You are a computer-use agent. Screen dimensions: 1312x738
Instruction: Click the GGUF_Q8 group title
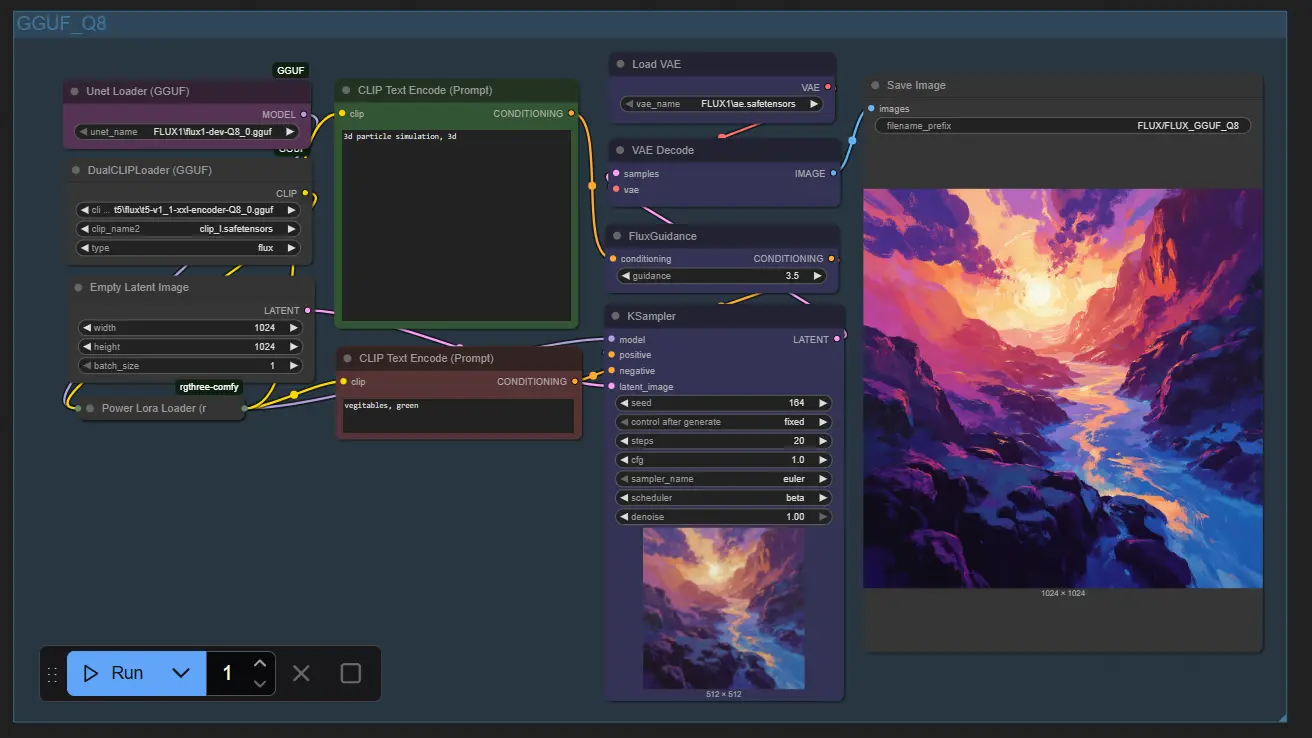[61, 24]
